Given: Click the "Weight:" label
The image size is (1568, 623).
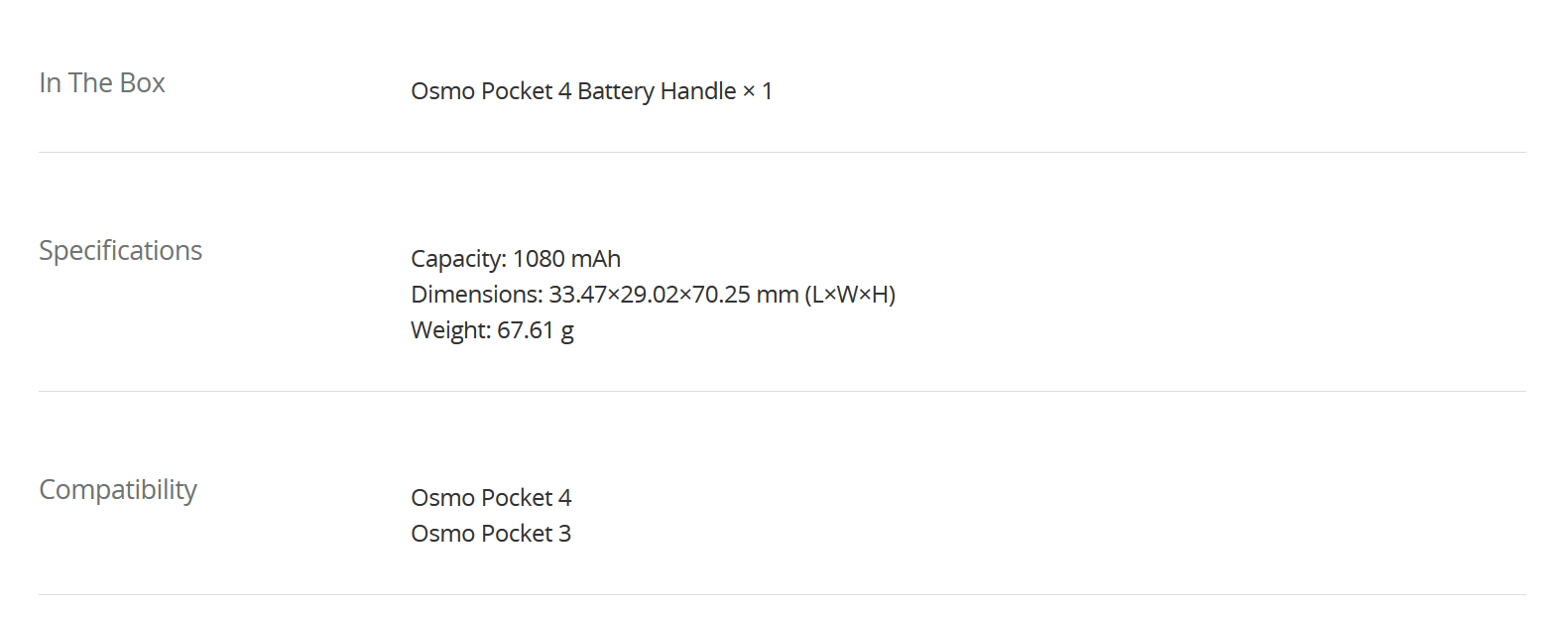Looking at the screenshot, I should (x=450, y=330).
